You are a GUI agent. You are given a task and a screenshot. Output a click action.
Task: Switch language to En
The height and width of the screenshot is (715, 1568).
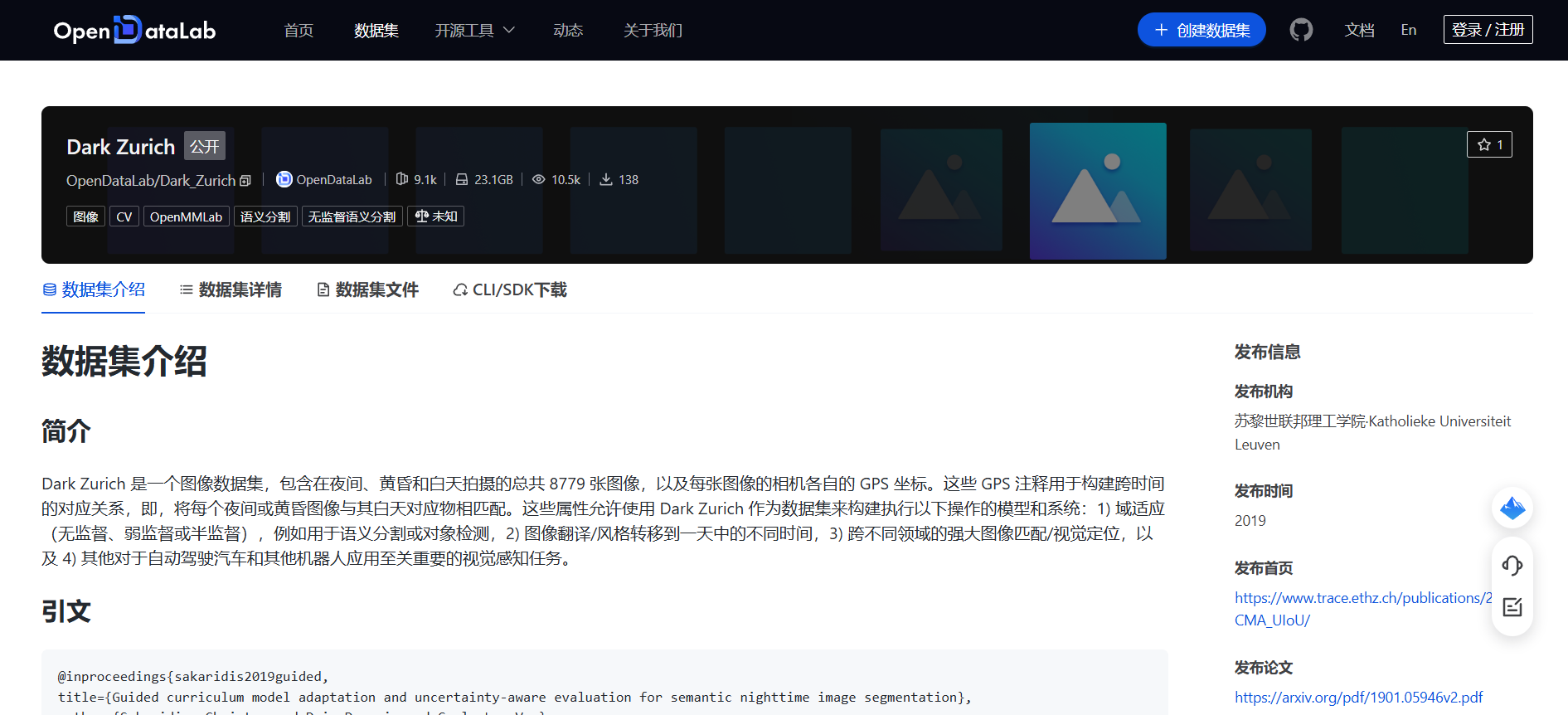click(1409, 30)
